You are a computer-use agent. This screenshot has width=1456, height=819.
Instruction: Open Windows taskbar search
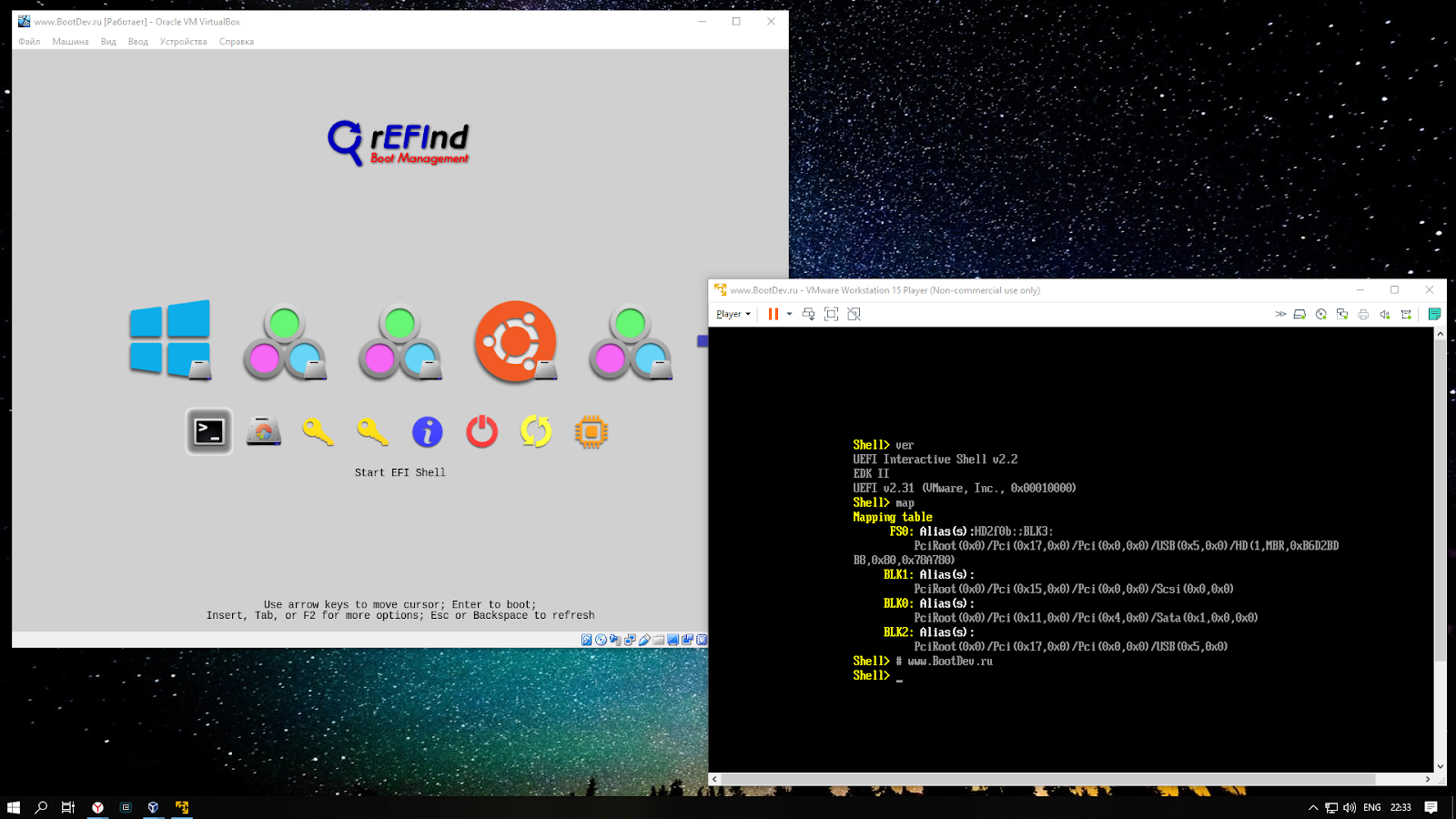(41, 807)
